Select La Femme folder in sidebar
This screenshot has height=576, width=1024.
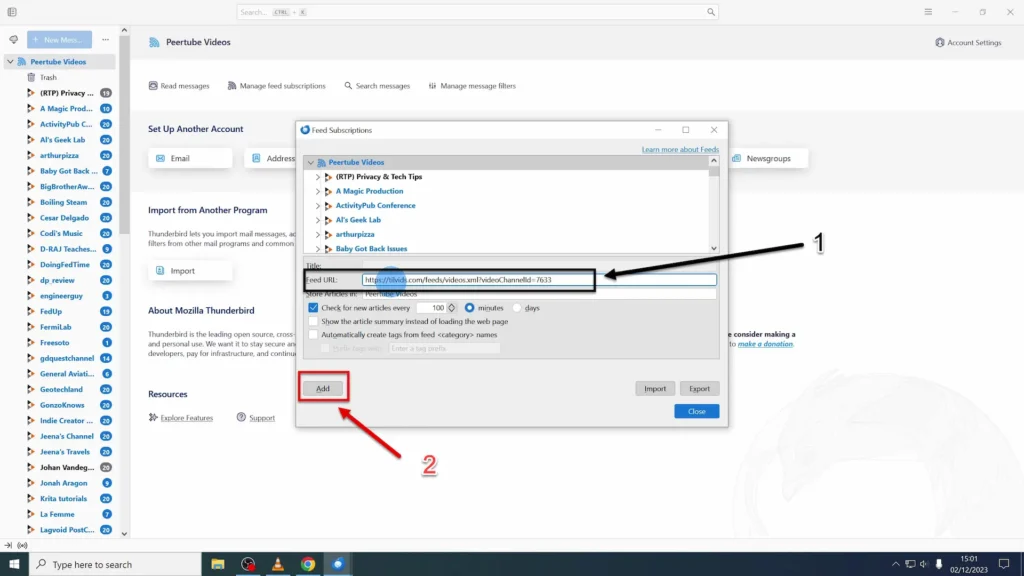click(x=57, y=514)
